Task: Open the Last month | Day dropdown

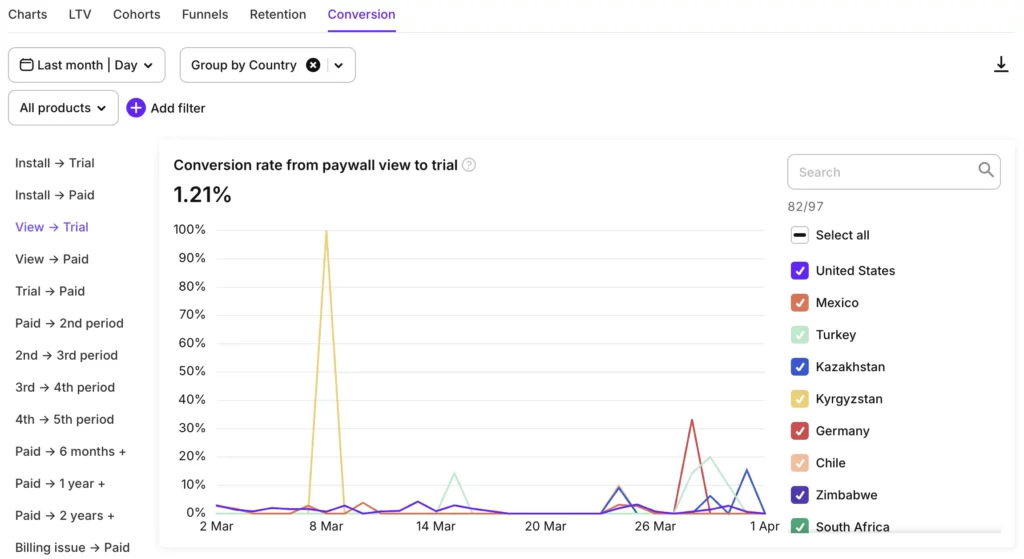Action: [86, 65]
